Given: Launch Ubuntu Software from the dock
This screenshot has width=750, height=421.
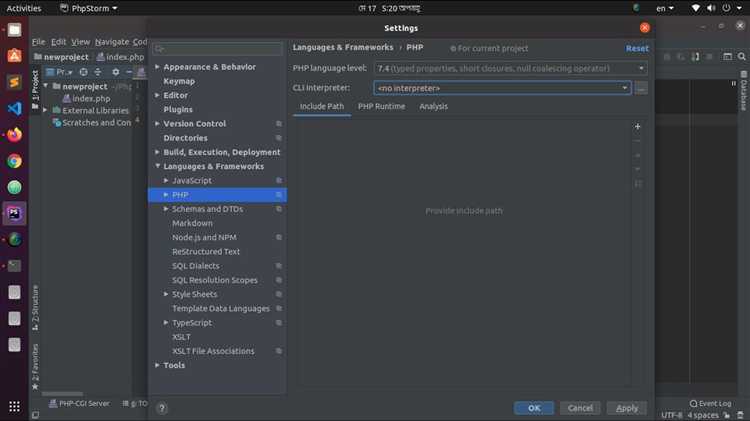Looking at the screenshot, I should tap(14, 56).
